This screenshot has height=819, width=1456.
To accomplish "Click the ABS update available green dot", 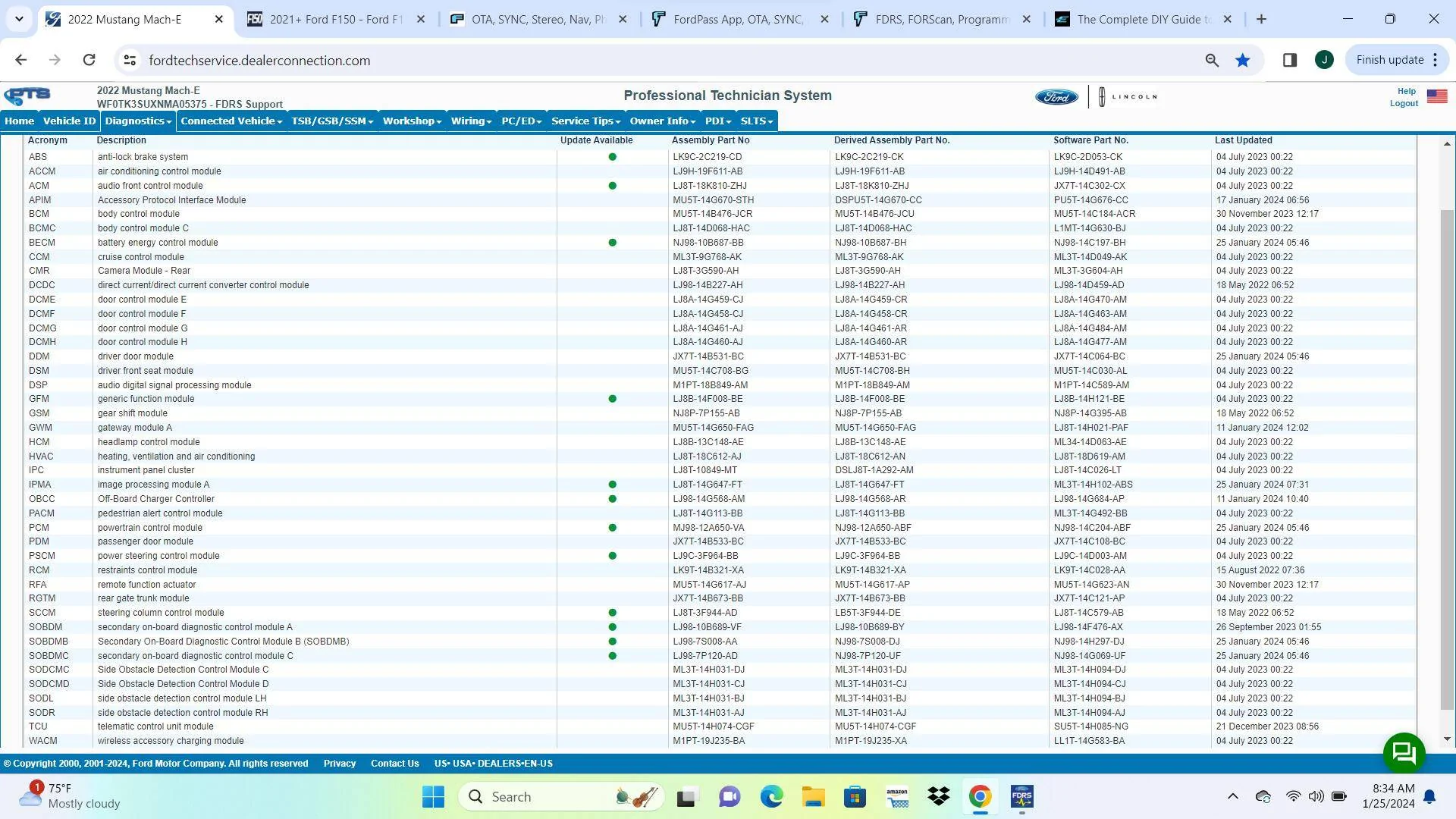I will pyautogui.click(x=612, y=157).
